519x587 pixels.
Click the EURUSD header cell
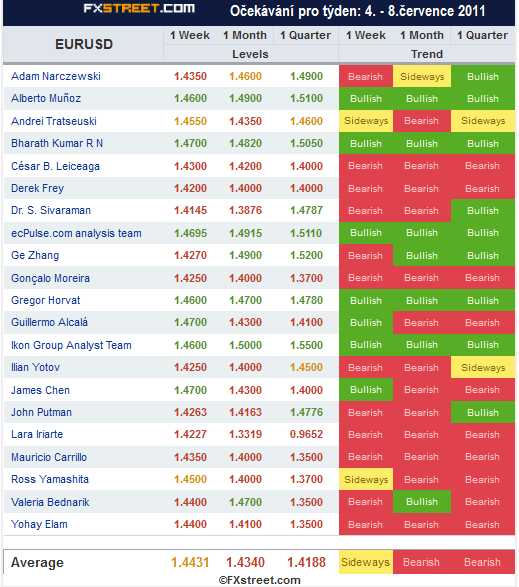tap(84, 45)
